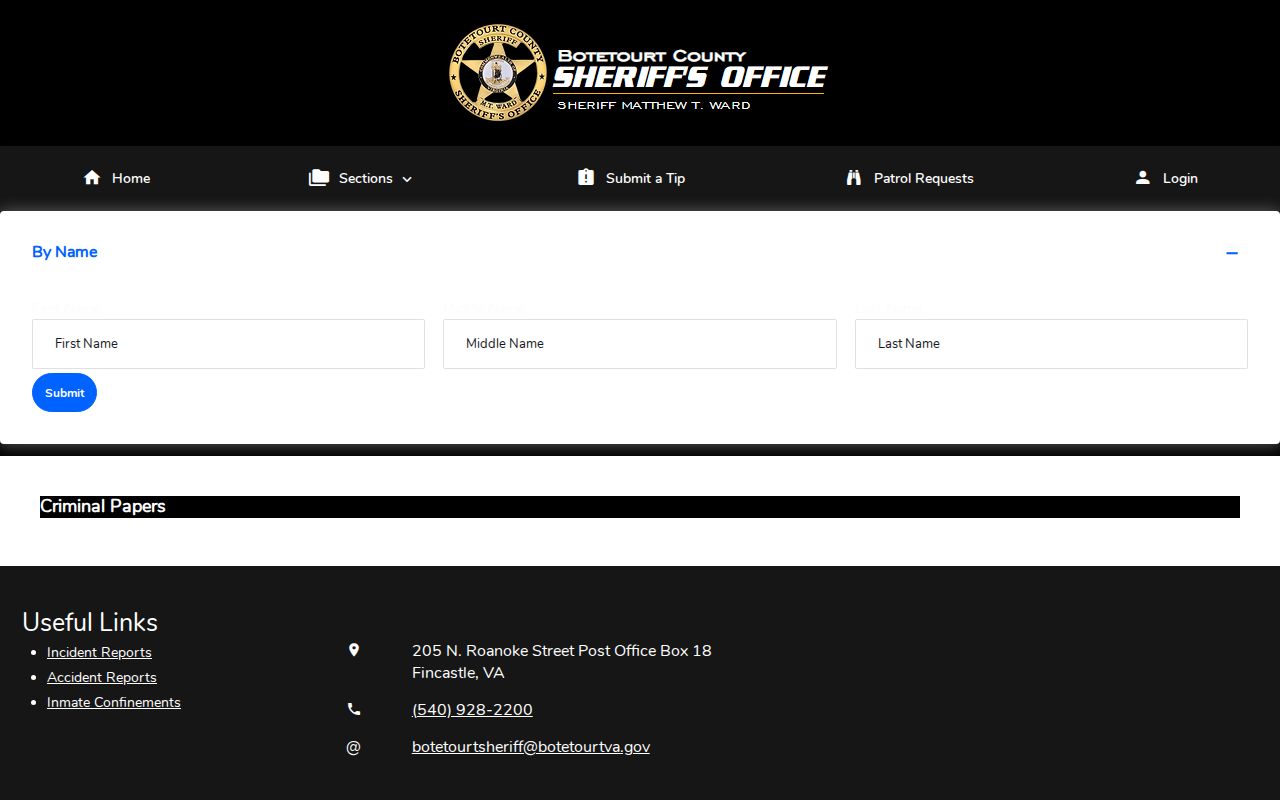1280x800 pixels.
Task: Click the Login person icon
Action: [x=1143, y=178]
